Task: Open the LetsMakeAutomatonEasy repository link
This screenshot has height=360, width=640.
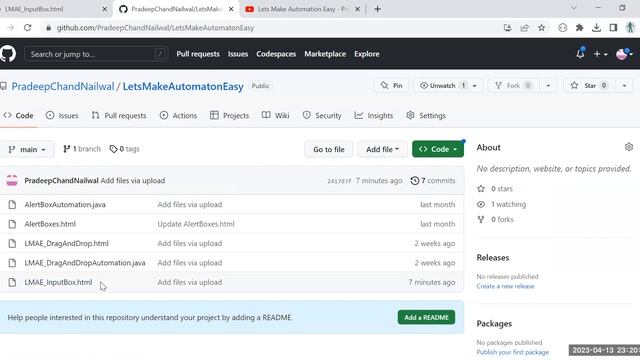Action: click(x=183, y=87)
